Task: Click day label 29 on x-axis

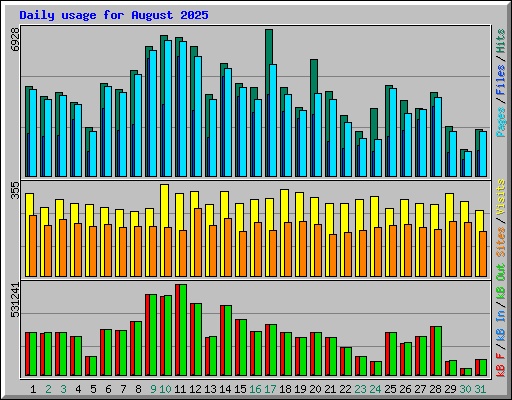Action: [450, 389]
